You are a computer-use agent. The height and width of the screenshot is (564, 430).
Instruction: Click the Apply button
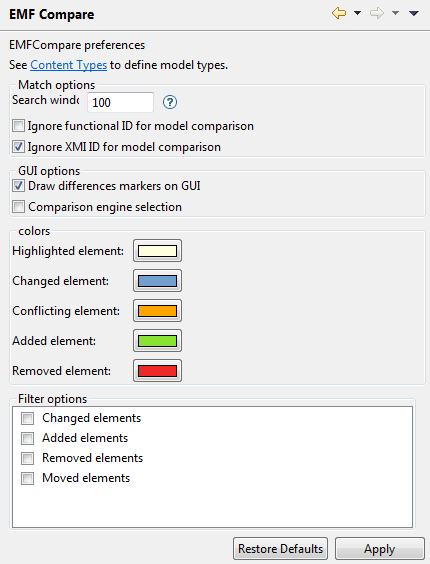(x=380, y=549)
